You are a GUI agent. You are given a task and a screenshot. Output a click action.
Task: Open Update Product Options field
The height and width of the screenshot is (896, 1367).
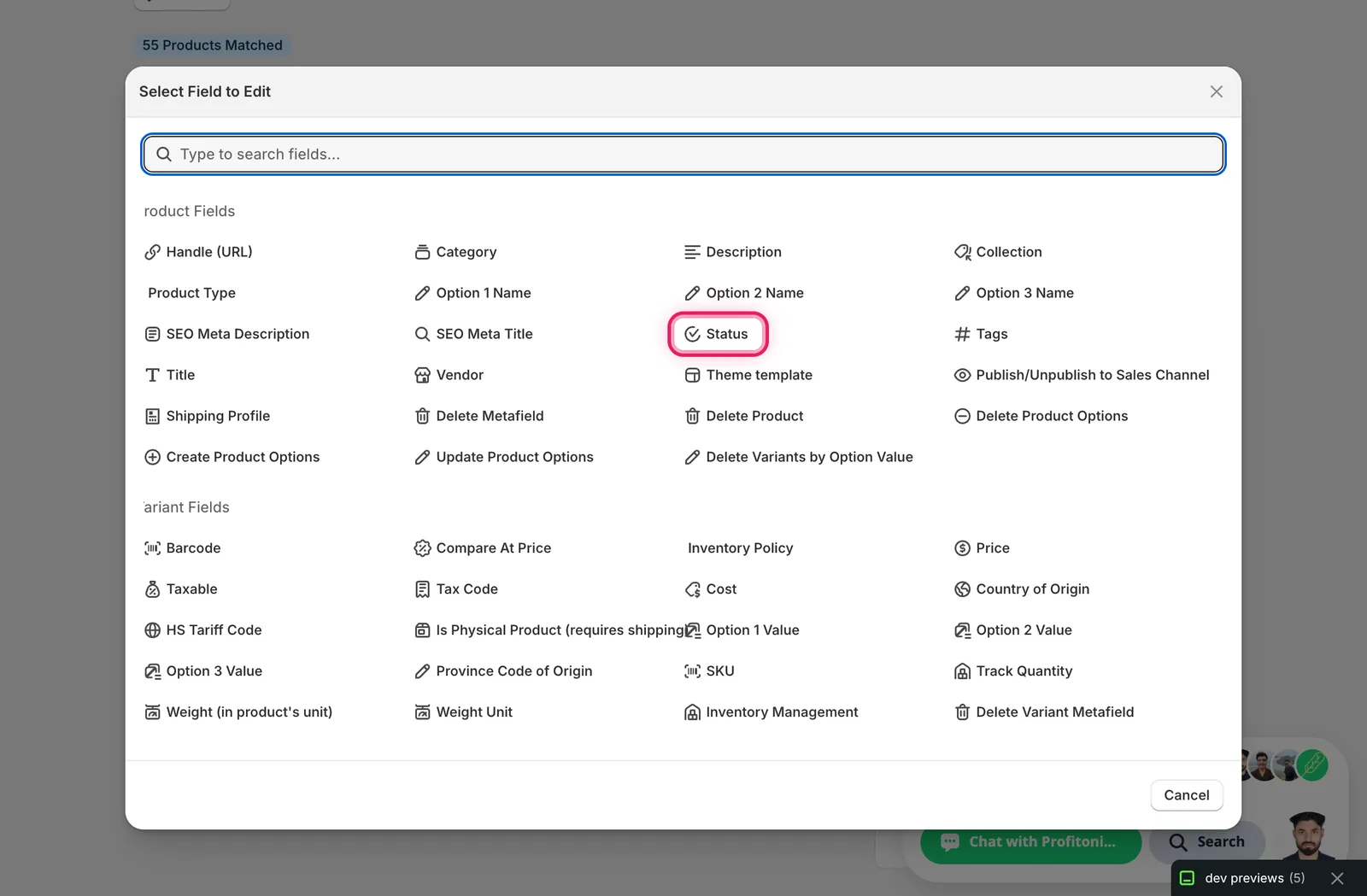coord(504,457)
